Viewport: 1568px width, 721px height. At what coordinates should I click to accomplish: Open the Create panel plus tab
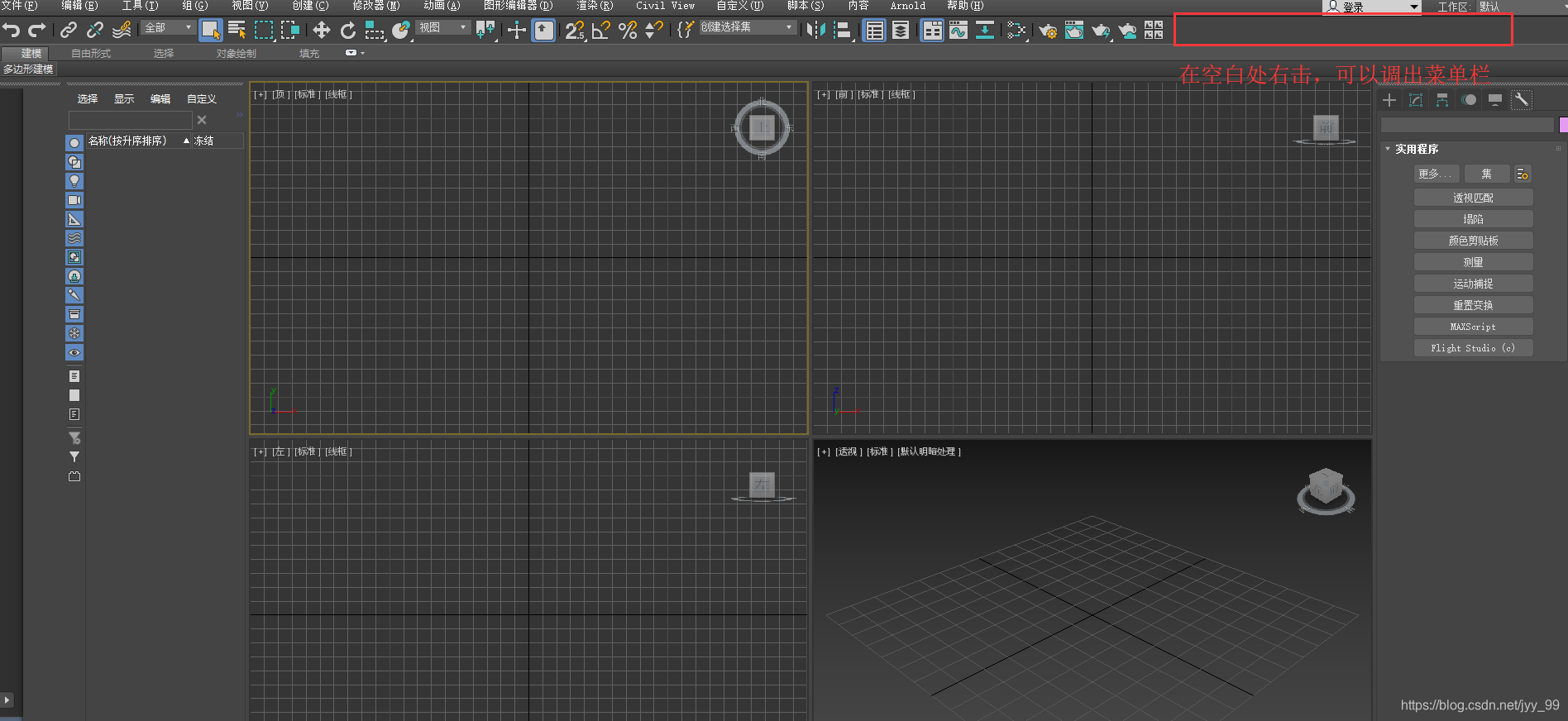click(1389, 100)
